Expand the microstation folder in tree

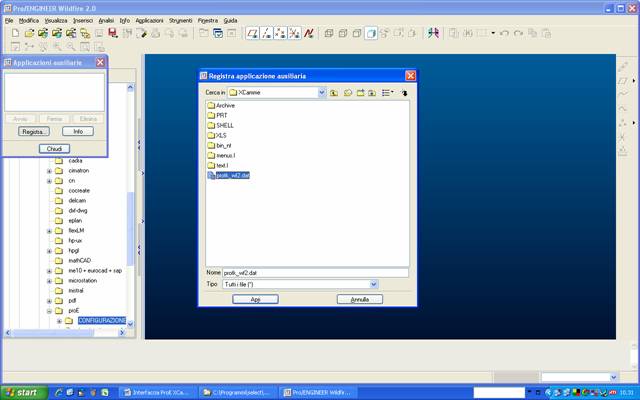tap(49, 281)
